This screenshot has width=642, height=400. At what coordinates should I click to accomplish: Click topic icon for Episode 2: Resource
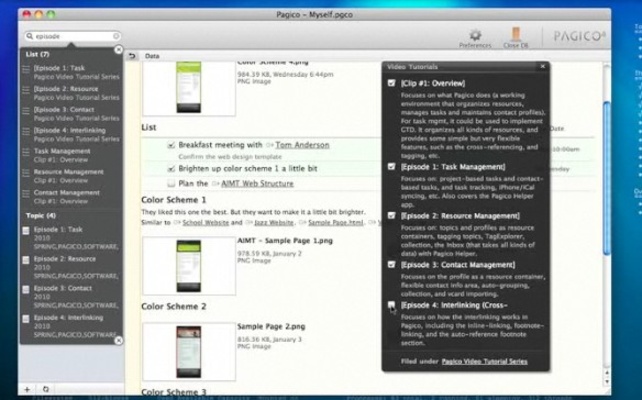point(26,260)
